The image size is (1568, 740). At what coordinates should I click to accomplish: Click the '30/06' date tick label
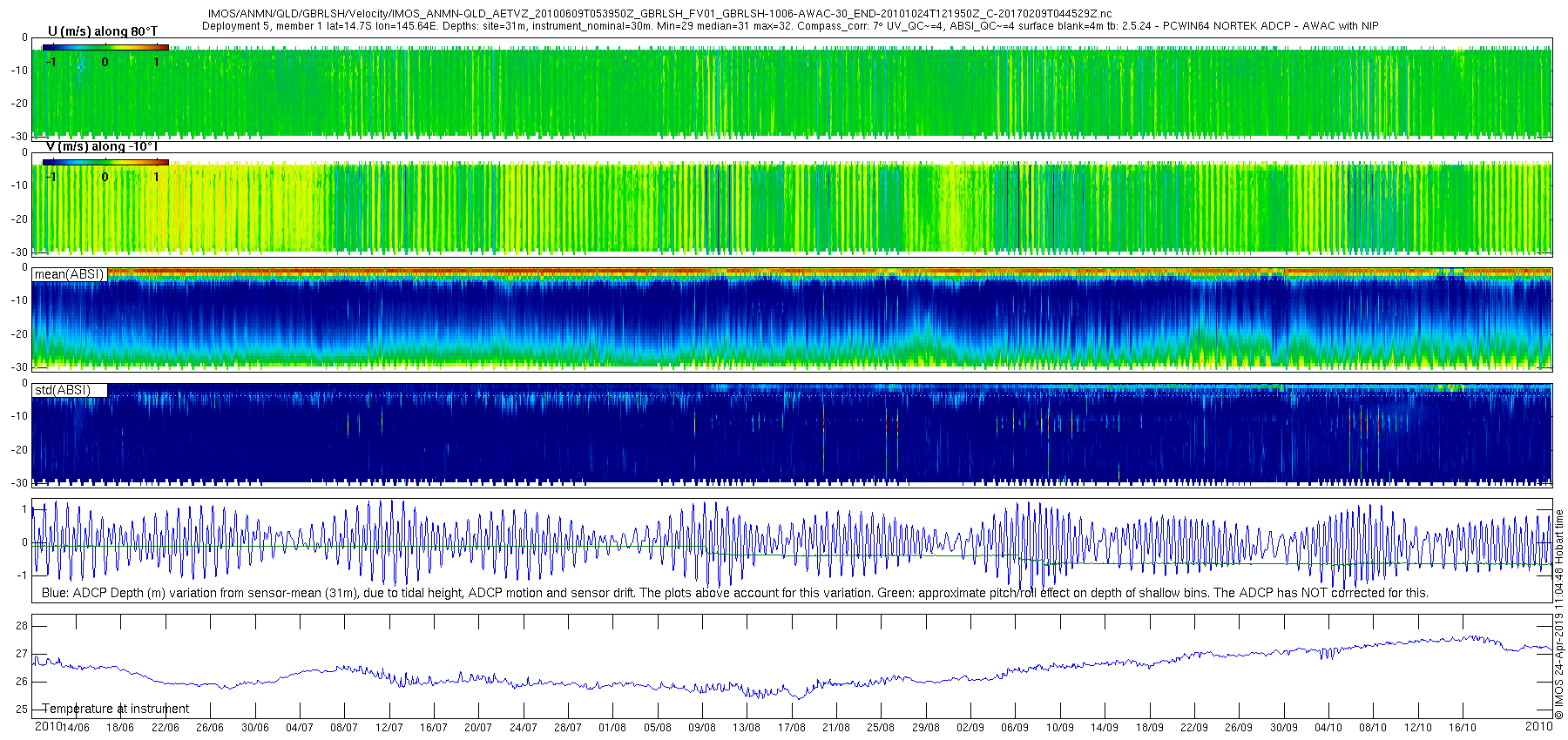(x=255, y=728)
